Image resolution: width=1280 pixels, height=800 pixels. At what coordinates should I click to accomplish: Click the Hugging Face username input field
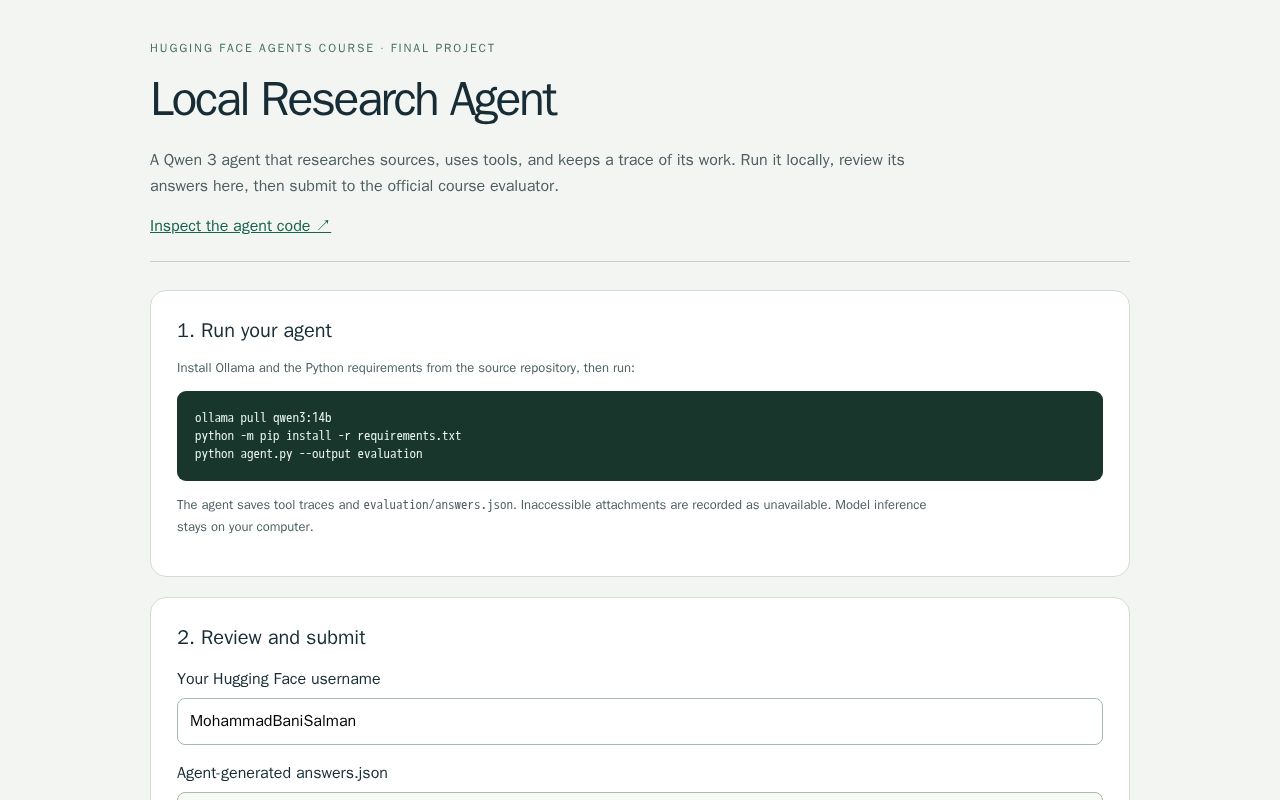tap(640, 721)
